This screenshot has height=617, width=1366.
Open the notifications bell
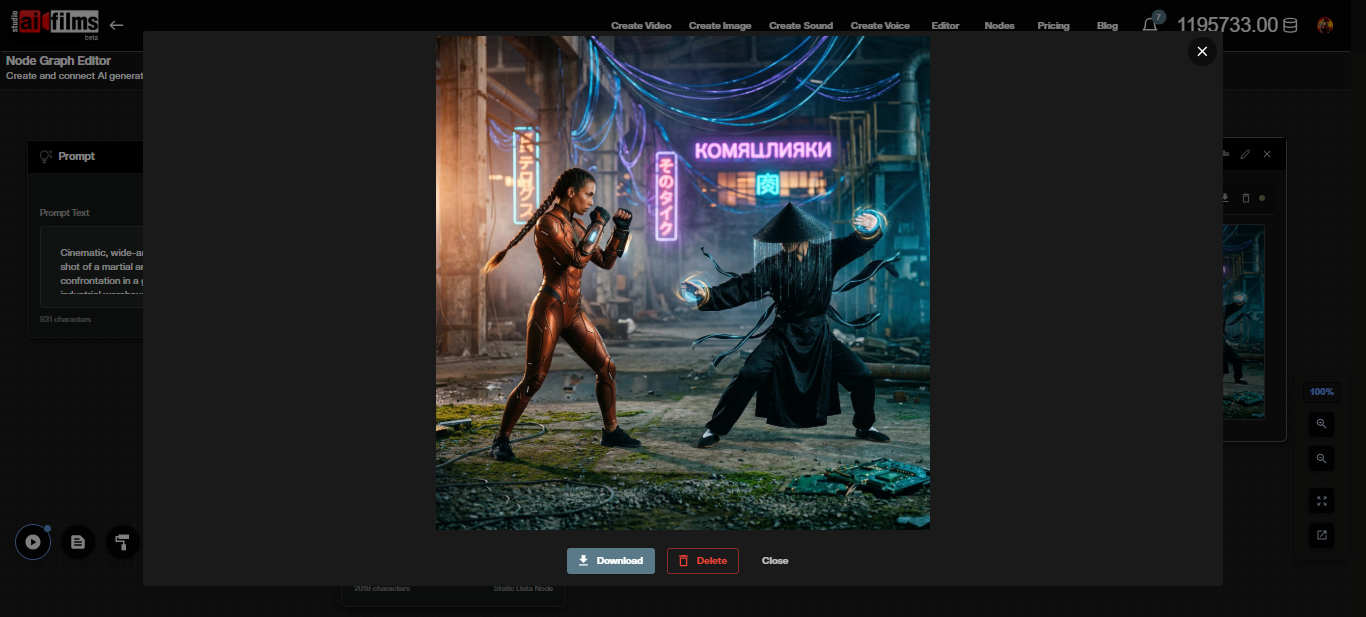(x=1150, y=25)
